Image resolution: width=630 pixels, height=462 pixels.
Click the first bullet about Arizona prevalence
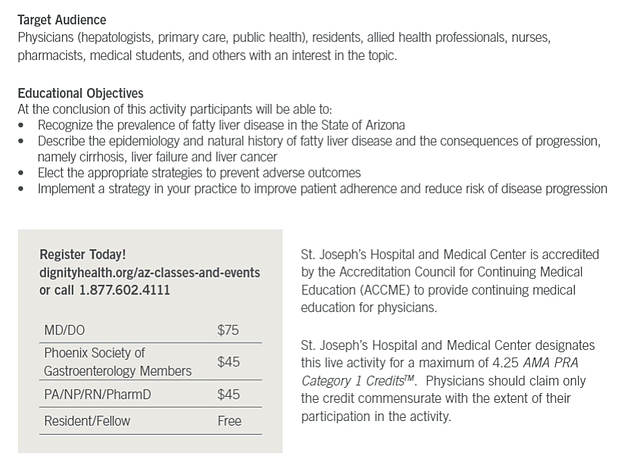[221, 125]
